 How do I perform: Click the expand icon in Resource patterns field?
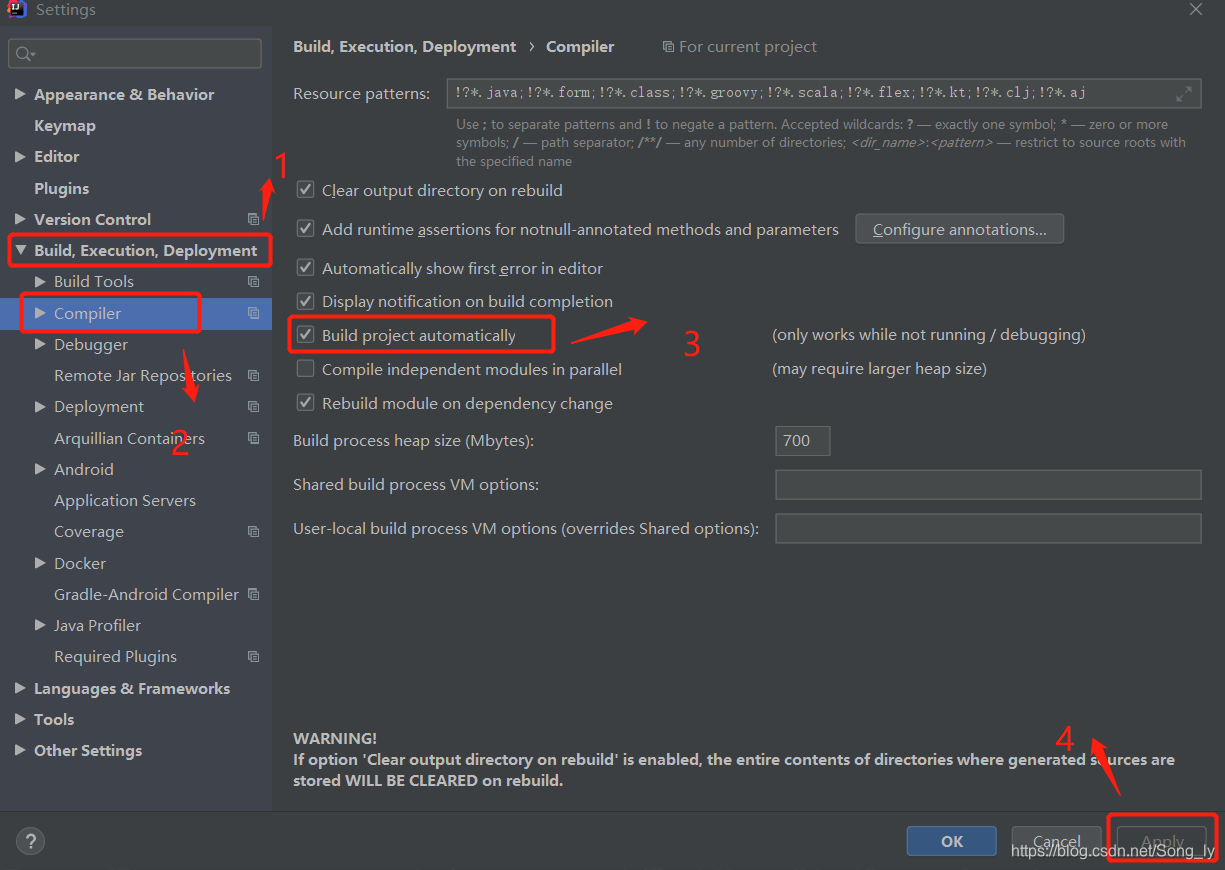1184,94
